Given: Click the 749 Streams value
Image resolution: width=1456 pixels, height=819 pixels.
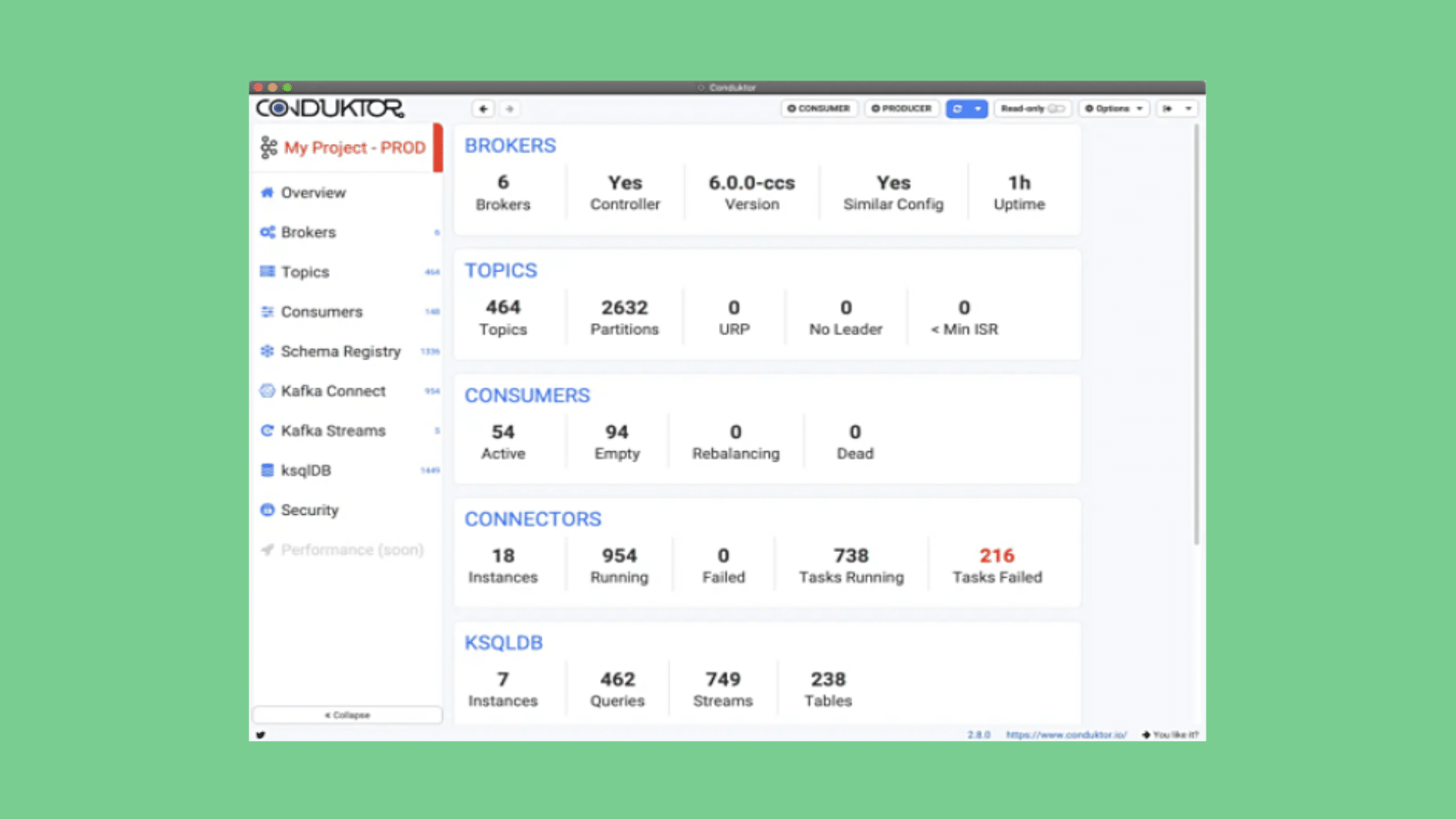Looking at the screenshot, I should (x=723, y=679).
